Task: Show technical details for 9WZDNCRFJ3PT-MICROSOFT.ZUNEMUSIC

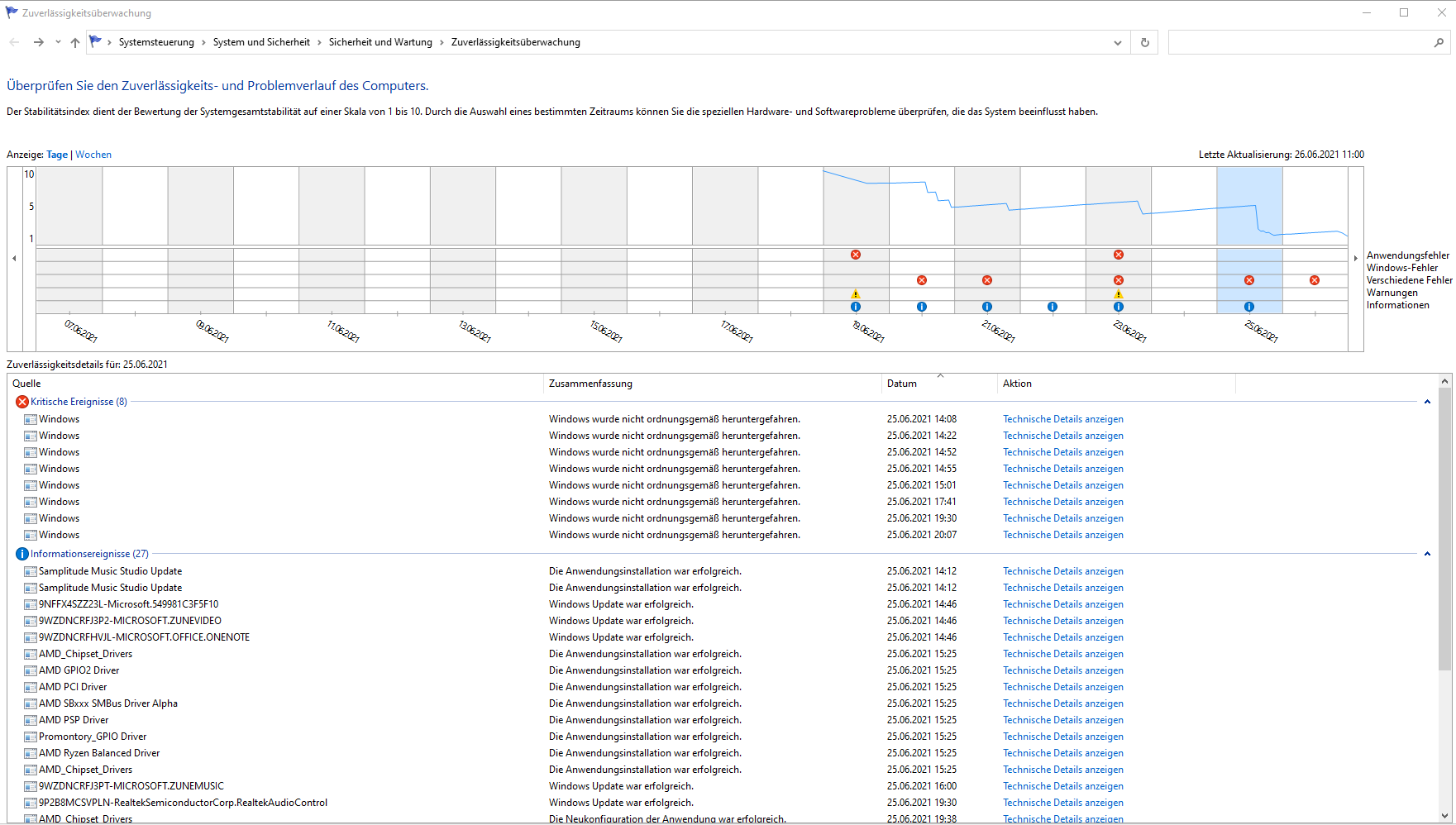Action: coord(1063,786)
